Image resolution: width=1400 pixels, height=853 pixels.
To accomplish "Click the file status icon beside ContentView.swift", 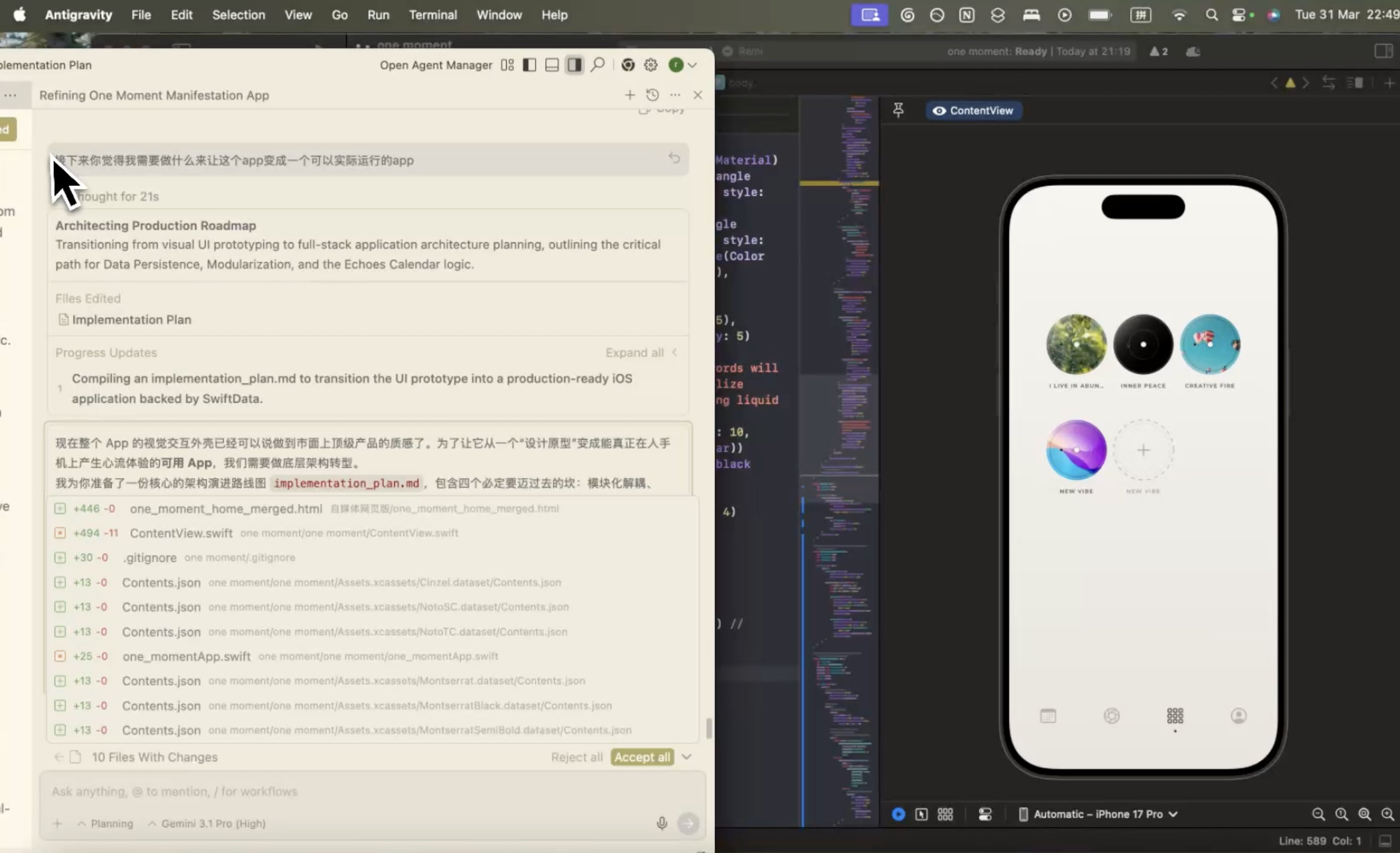I will 60,533.
